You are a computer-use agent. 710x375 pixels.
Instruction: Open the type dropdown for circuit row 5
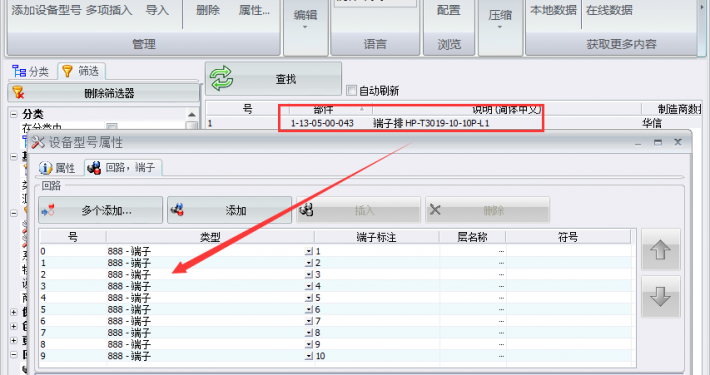309,309
